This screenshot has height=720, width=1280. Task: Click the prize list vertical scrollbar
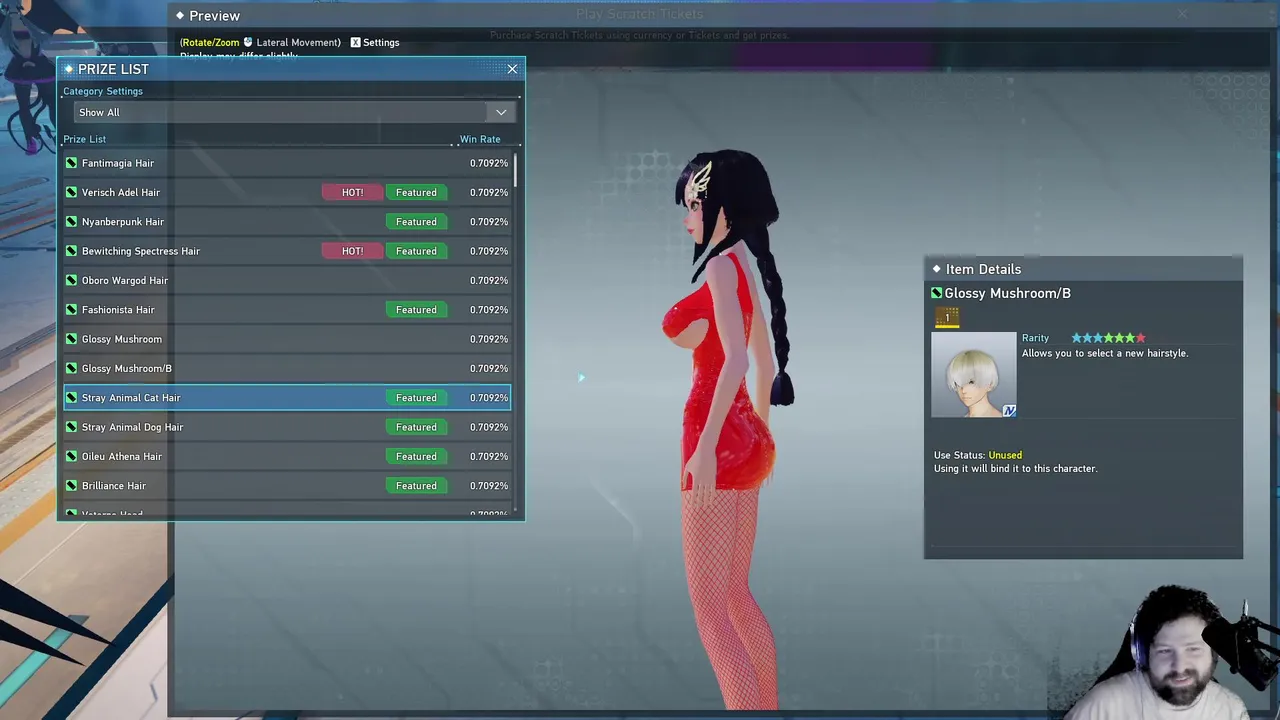516,170
